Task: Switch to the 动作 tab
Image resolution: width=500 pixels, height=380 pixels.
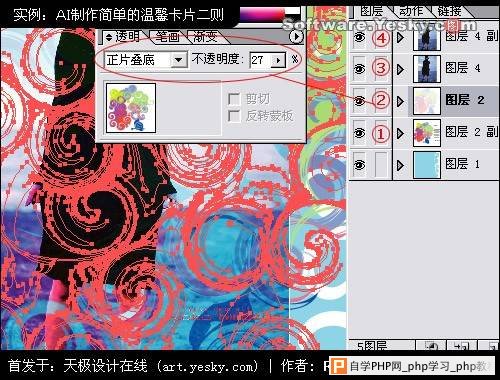Action: (411, 11)
